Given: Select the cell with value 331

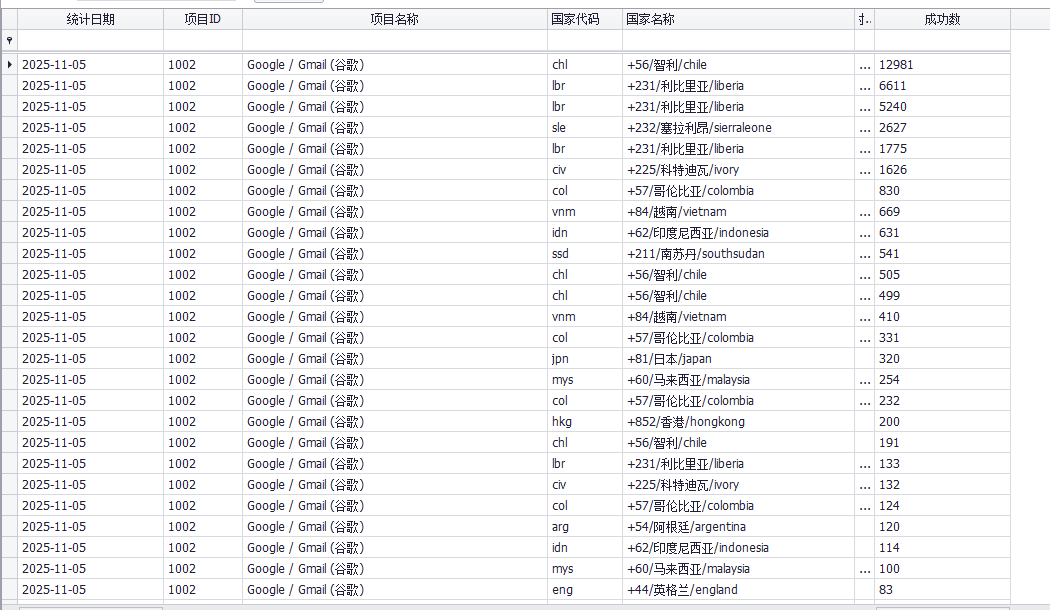Looking at the screenshot, I should pos(942,337).
